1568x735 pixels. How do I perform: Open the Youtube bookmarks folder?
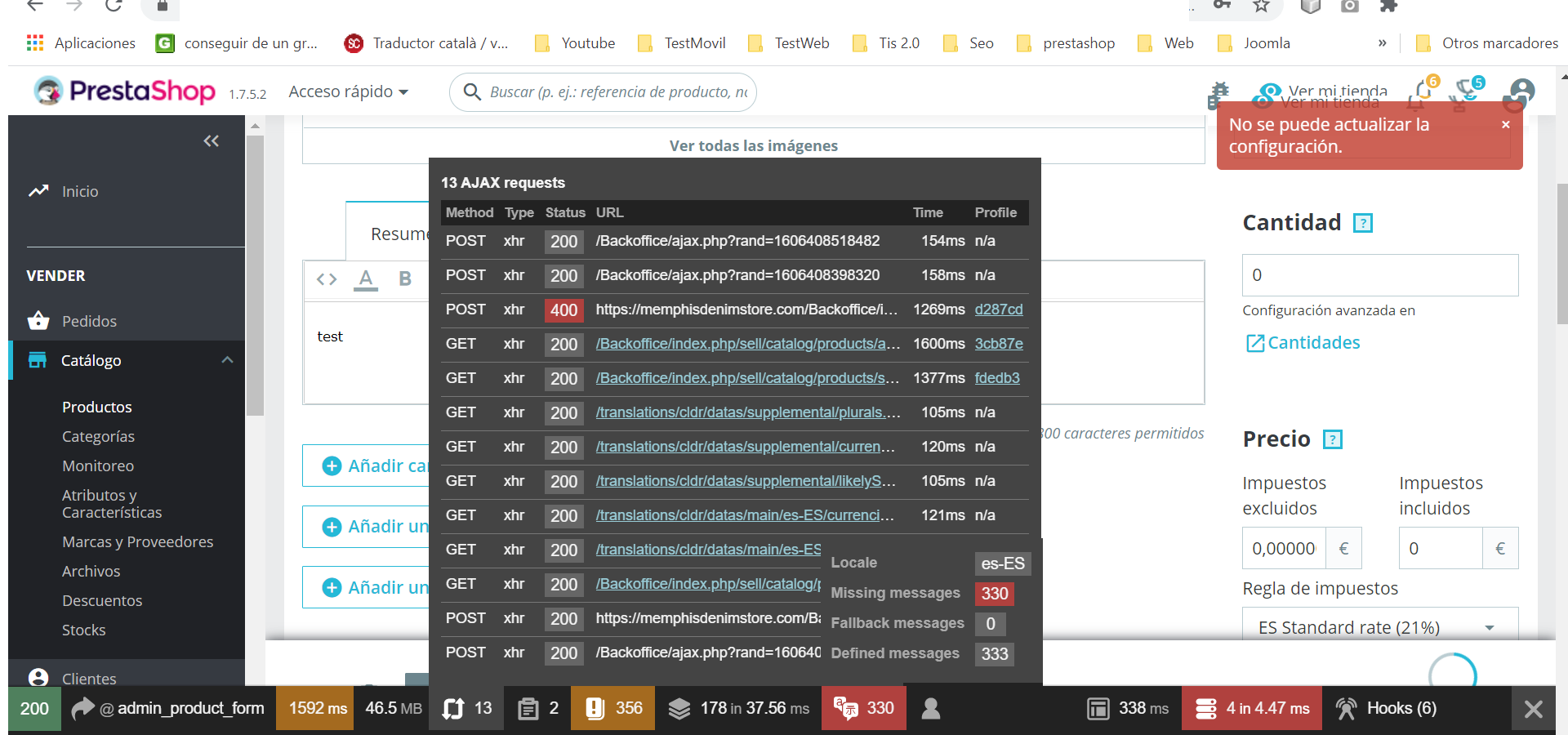click(x=575, y=43)
